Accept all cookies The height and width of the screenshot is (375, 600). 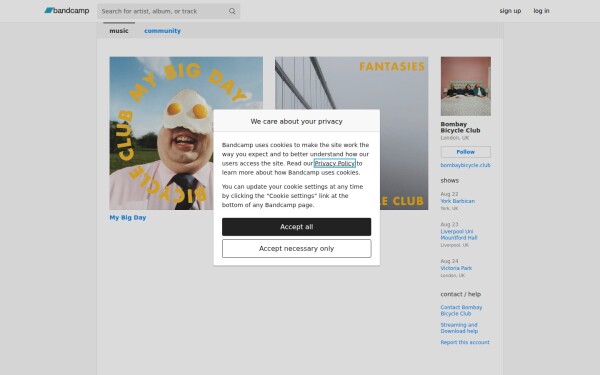(x=296, y=227)
